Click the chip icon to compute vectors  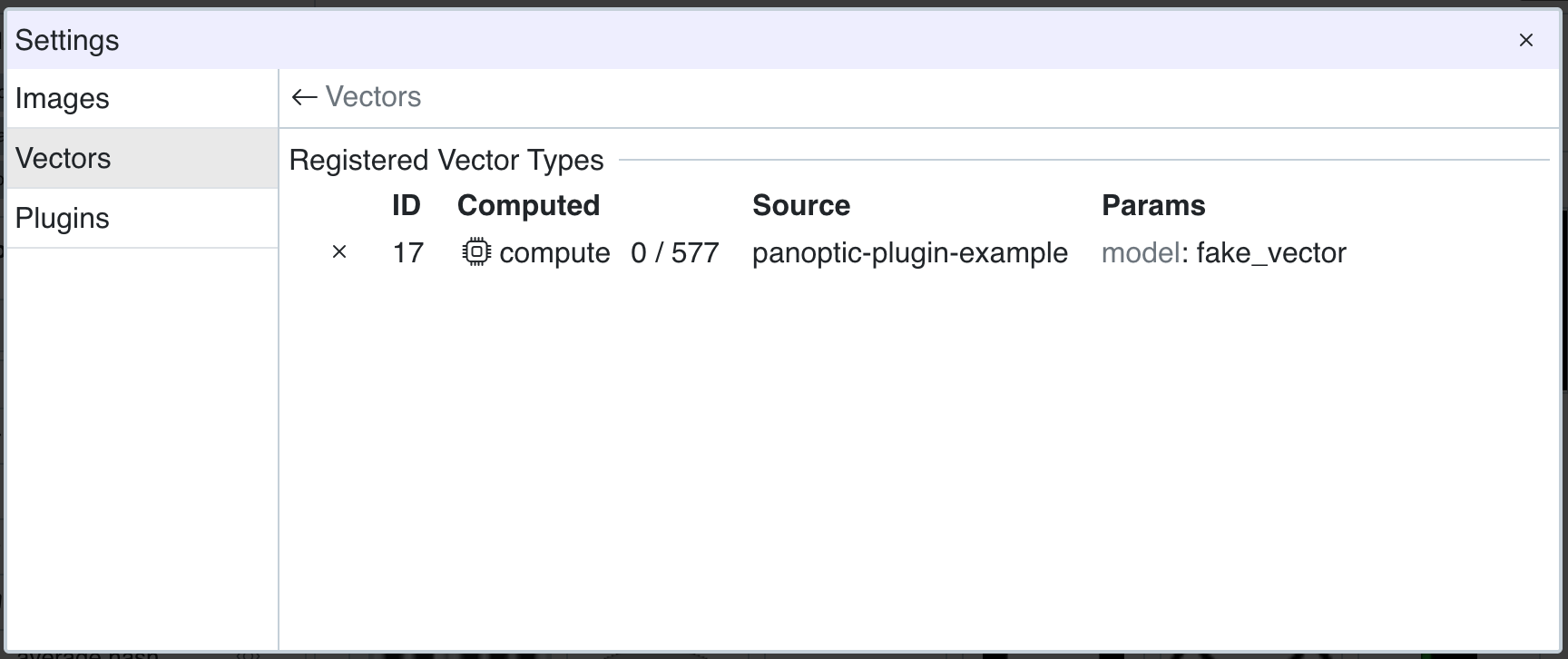[x=476, y=251]
